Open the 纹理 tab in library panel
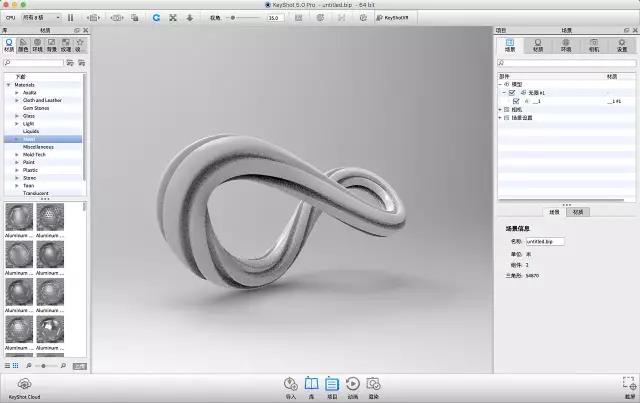640x403 pixels. click(x=66, y=45)
